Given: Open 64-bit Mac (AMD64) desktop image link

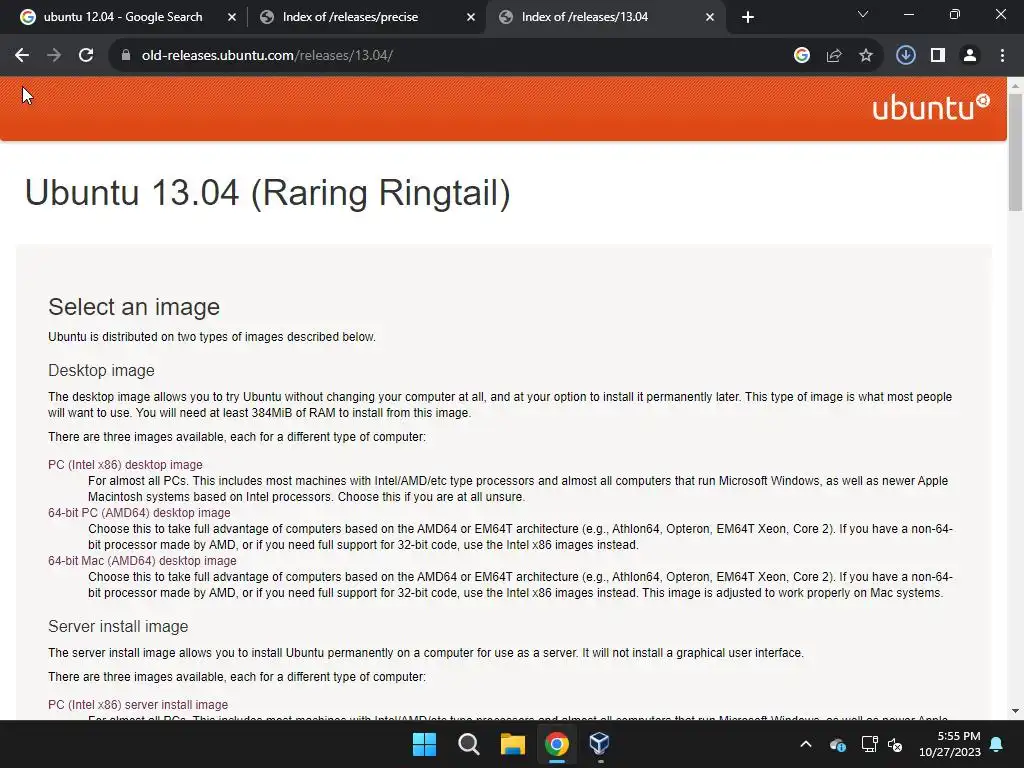Looking at the screenshot, I should coord(142,561).
